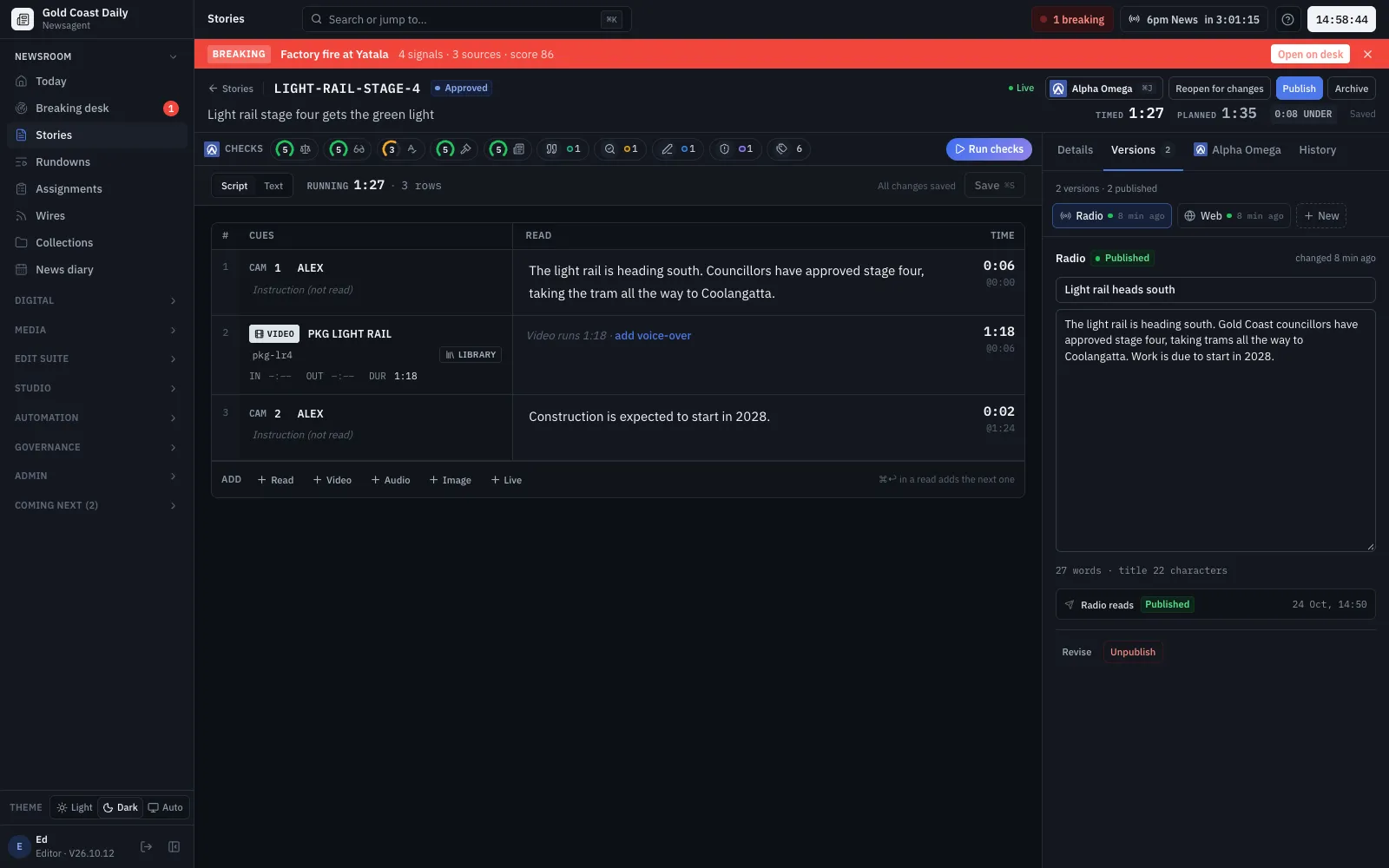Click the help question mark icon
1389x868 pixels.
coord(1287,19)
